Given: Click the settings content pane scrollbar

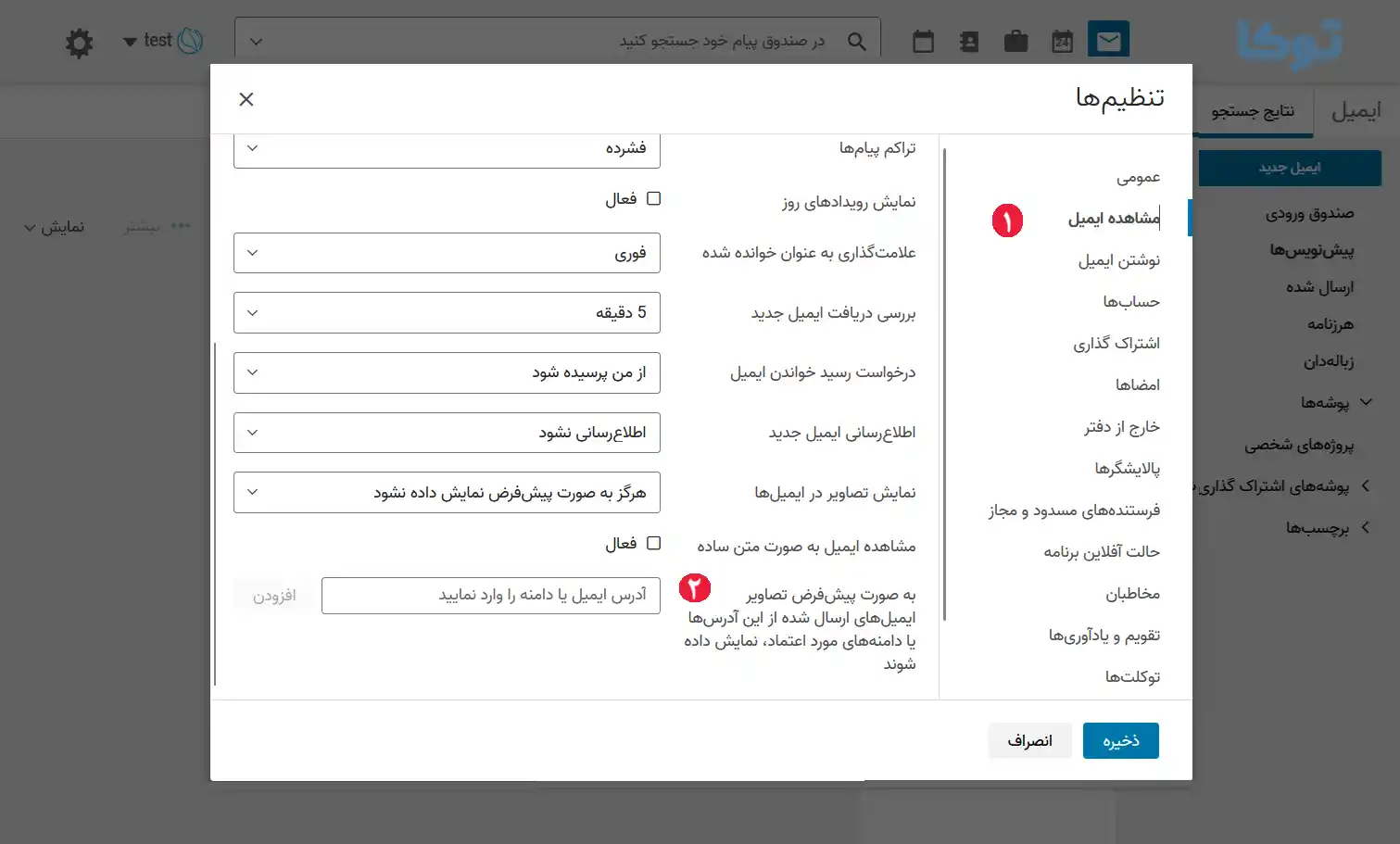Looking at the screenshot, I should point(215,514).
